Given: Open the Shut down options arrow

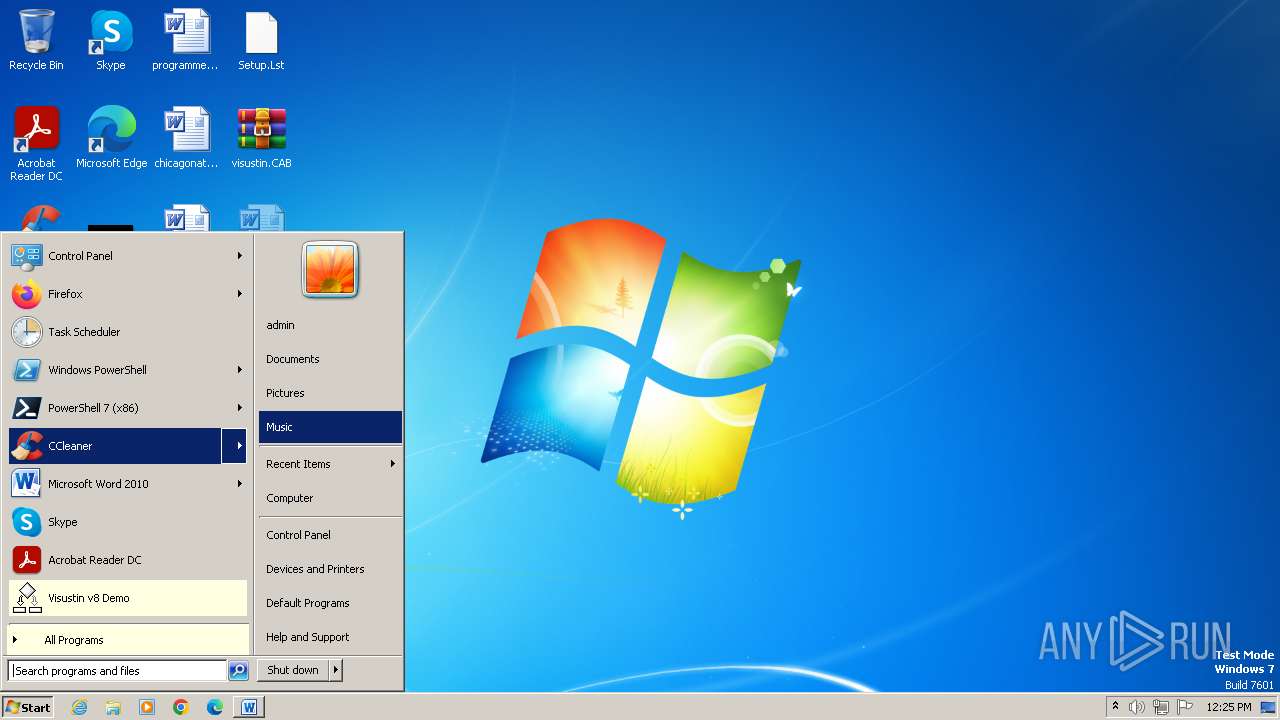Looking at the screenshot, I should (336, 670).
